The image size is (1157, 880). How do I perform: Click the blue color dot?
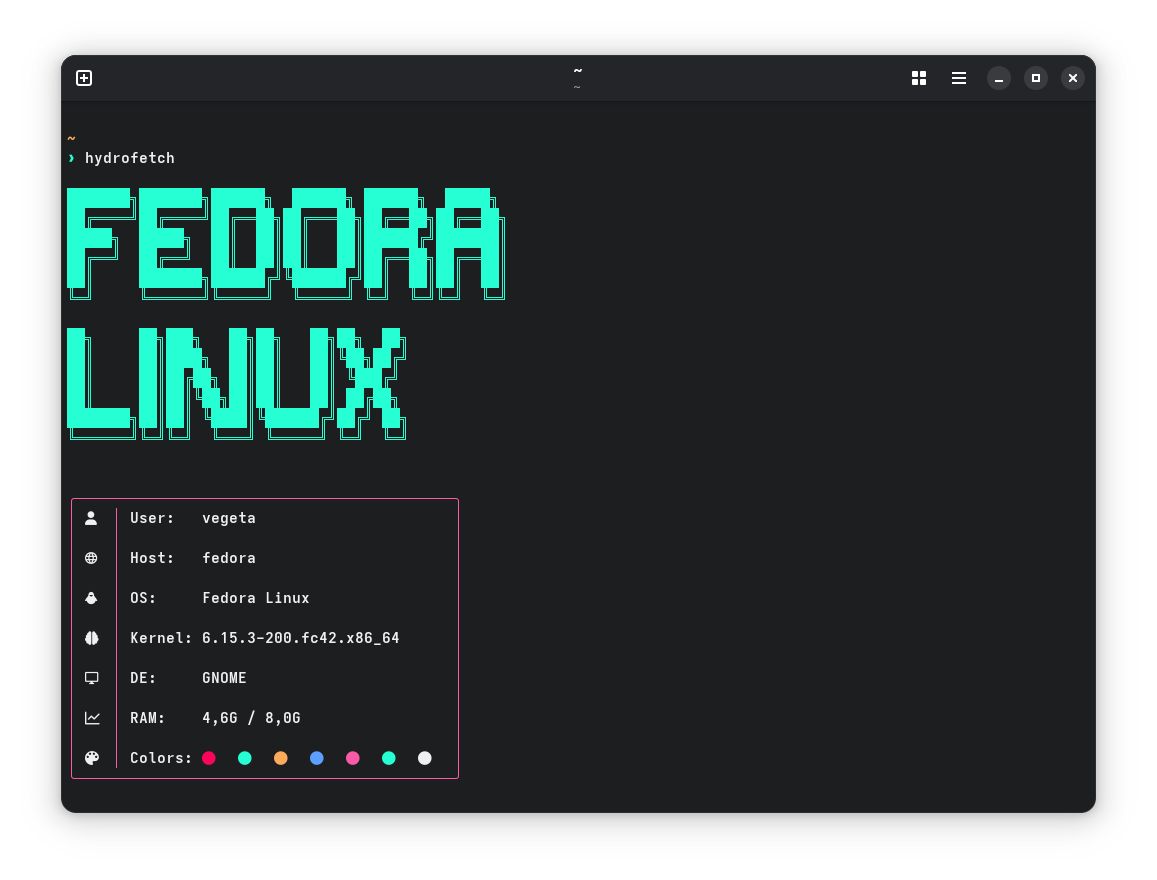[x=317, y=758]
